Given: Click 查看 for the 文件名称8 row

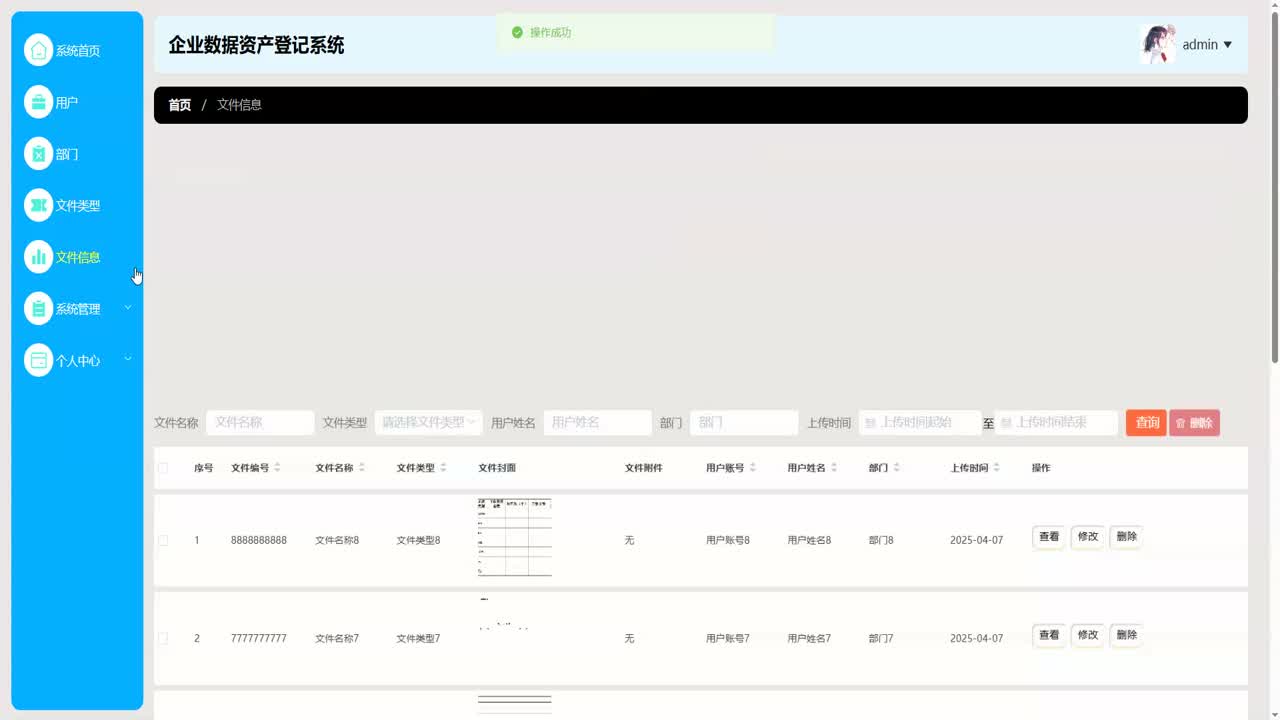Looking at the screenshot, I should pos(1048,537).
